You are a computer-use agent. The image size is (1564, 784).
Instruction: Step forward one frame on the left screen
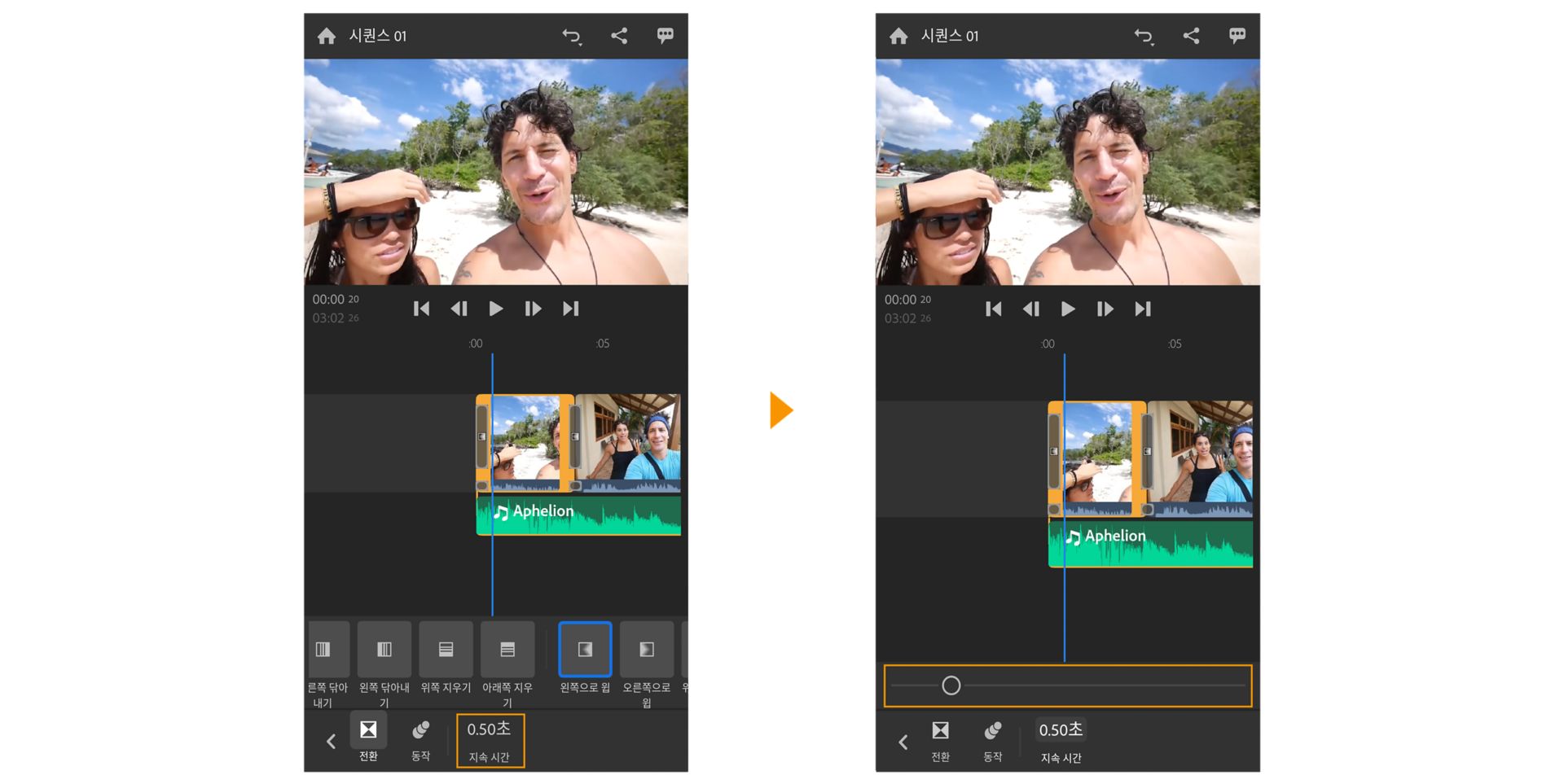click(533, 309)
